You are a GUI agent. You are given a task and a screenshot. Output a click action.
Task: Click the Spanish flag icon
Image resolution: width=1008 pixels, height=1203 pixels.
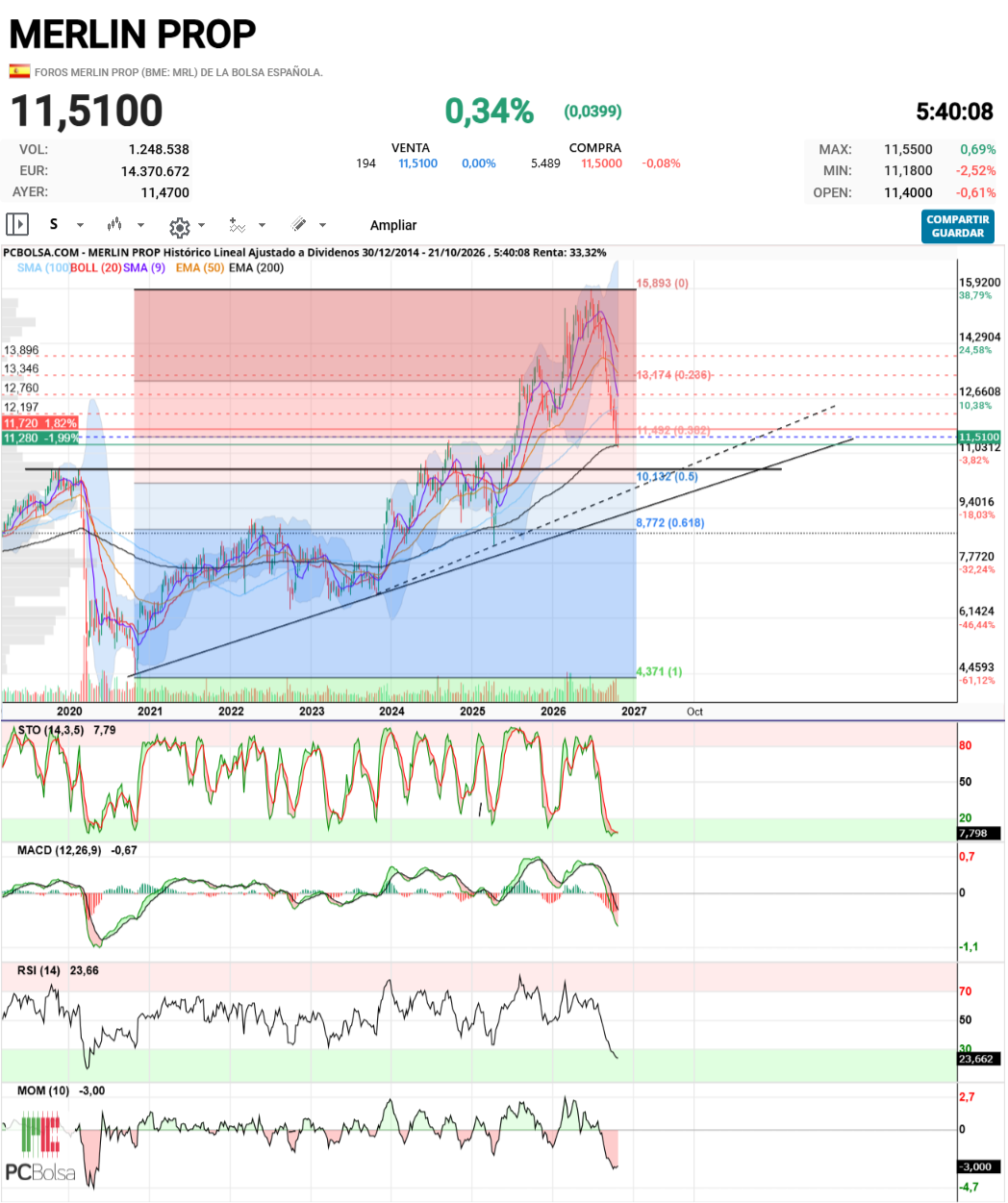(x=19, y=71)
